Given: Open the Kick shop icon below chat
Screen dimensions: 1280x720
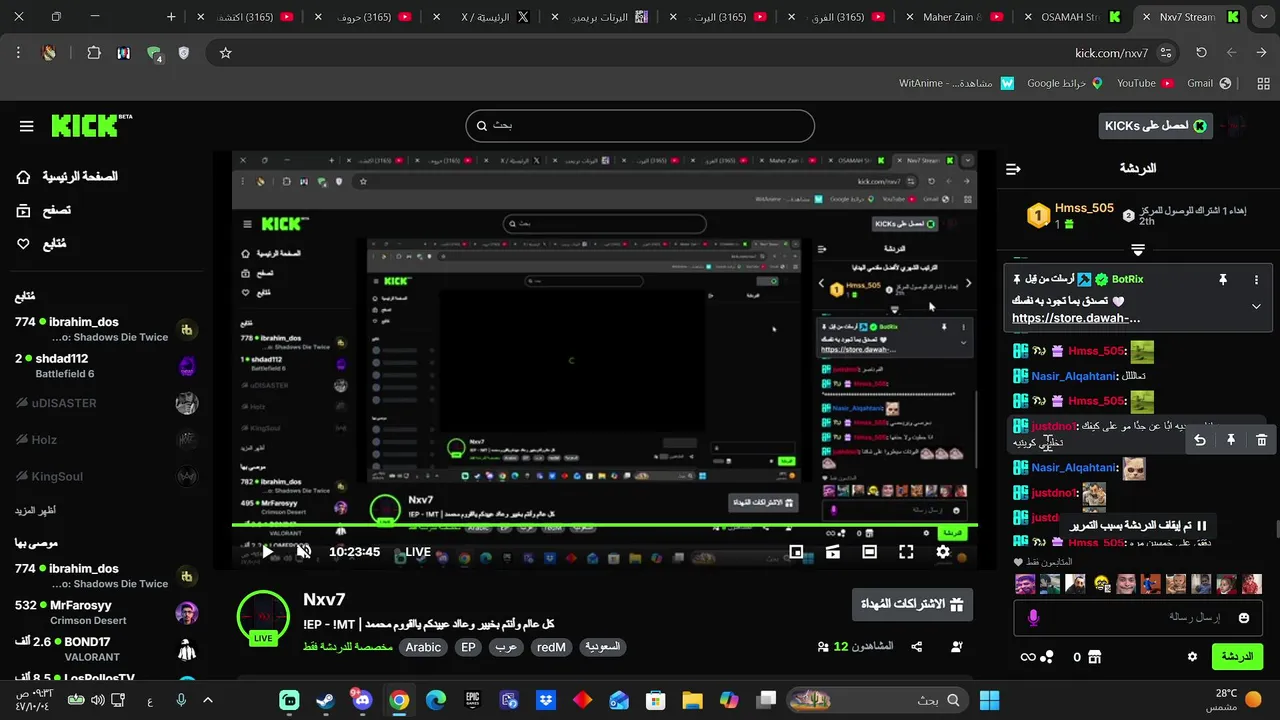Looking at the screenshot, I should 1094,657.
